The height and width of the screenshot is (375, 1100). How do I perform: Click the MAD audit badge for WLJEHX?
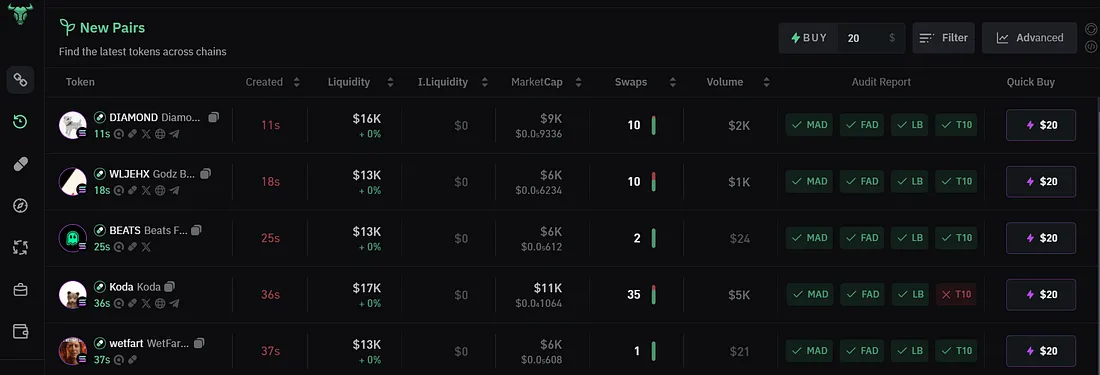(x=809, y=182)
